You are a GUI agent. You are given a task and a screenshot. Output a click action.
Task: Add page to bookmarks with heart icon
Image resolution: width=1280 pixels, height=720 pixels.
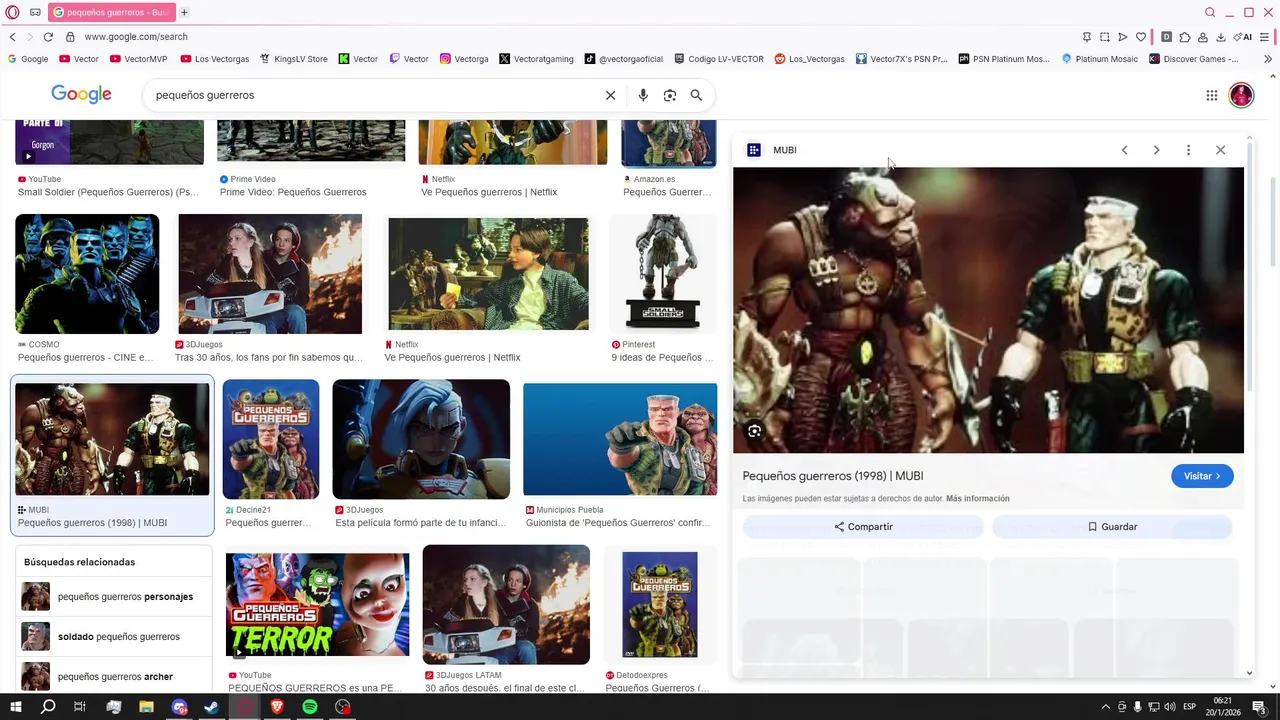[1141, 37]
